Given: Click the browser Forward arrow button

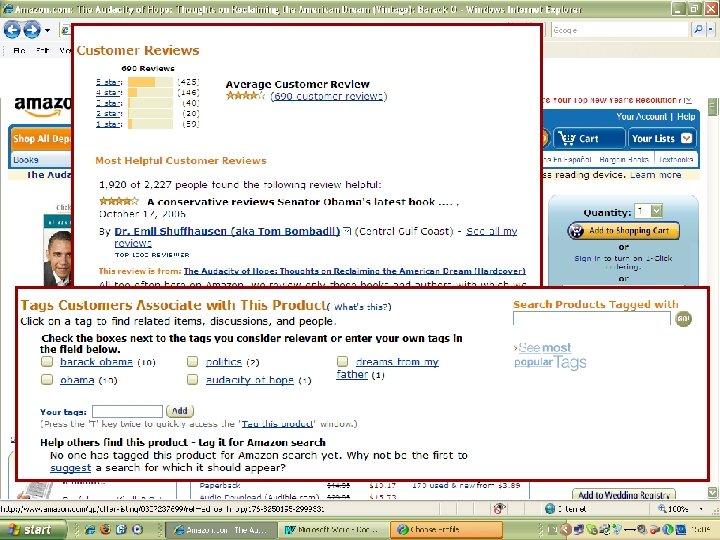Looking at the screenshot, I should [32, 30].
